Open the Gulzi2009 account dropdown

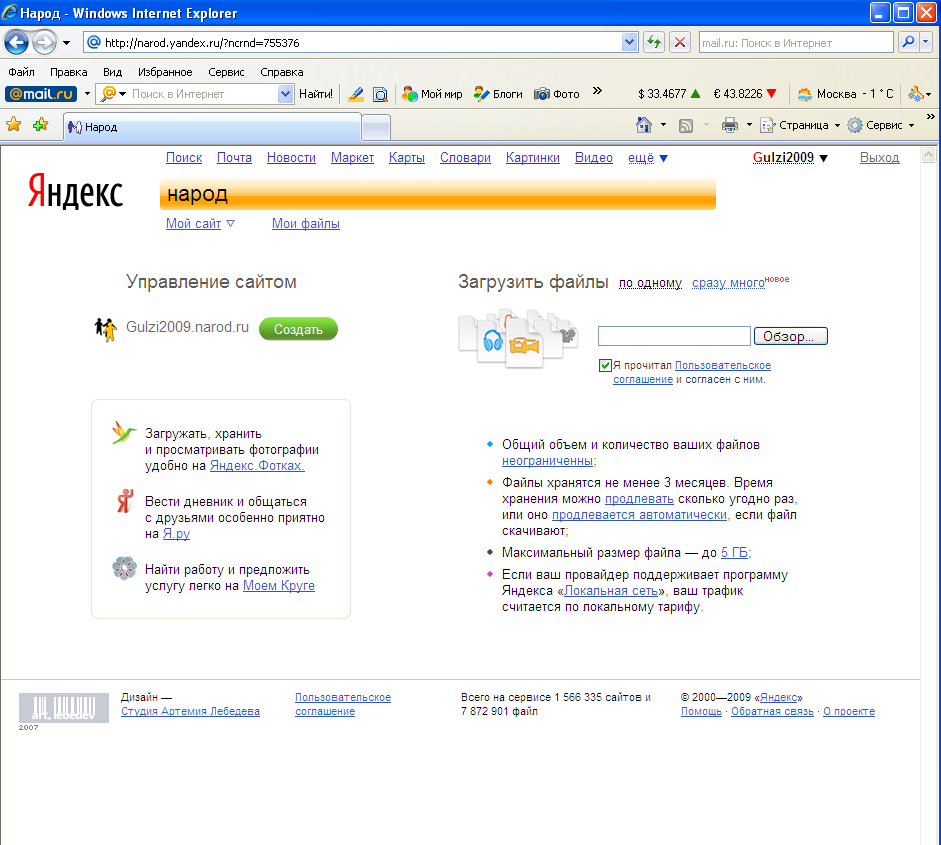pyautogui.click(x=790, y=158)
